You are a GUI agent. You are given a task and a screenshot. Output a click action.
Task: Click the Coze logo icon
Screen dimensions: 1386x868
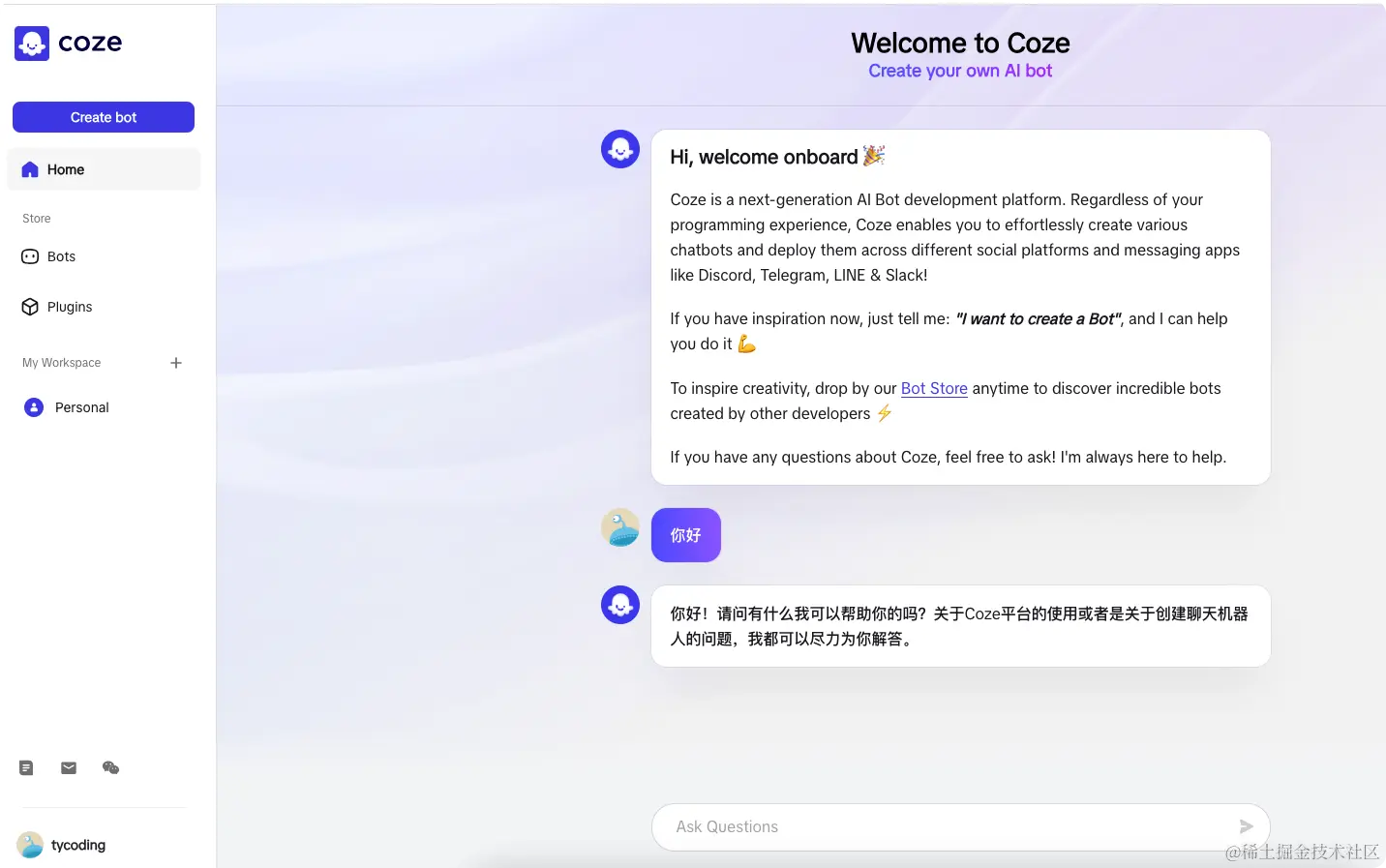(x=32, y=43)
